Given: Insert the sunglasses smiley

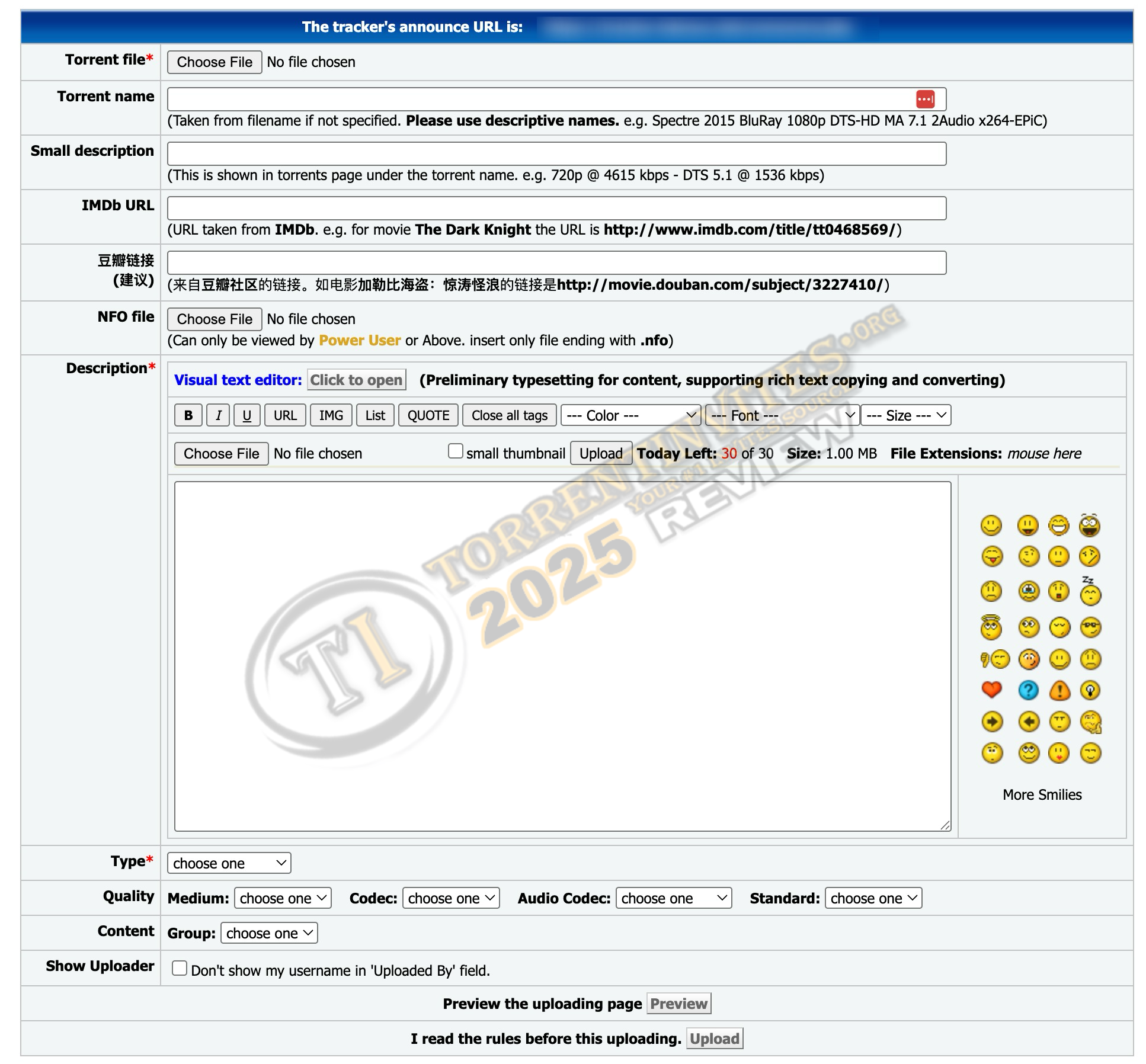Looking at the screenshot, I should click(1090, 627).
